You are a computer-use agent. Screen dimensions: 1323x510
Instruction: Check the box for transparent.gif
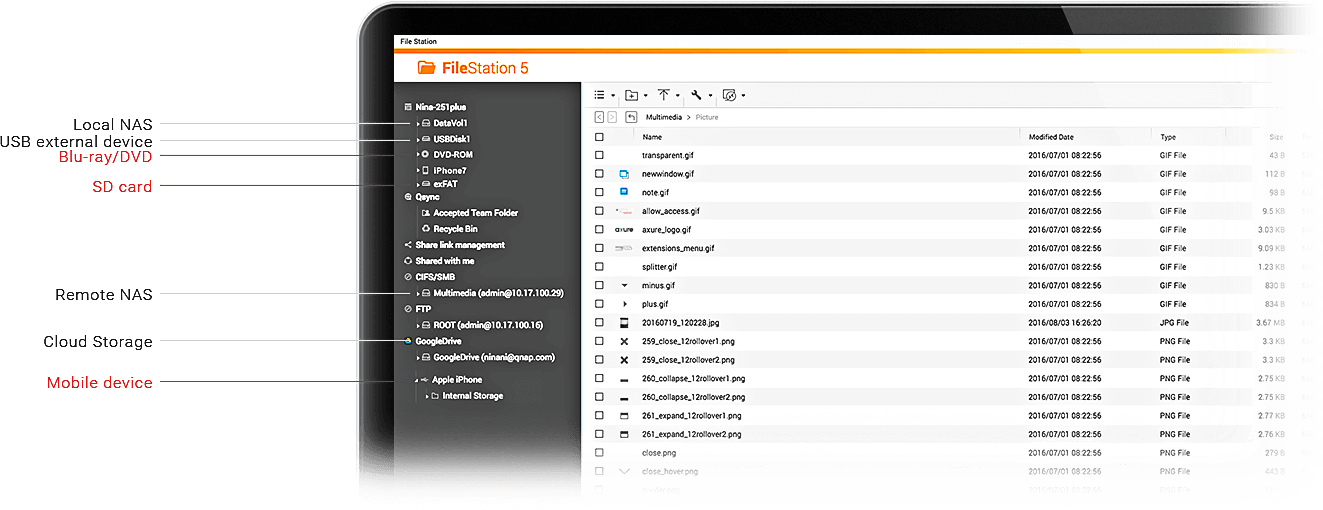[x=599, y=155]
